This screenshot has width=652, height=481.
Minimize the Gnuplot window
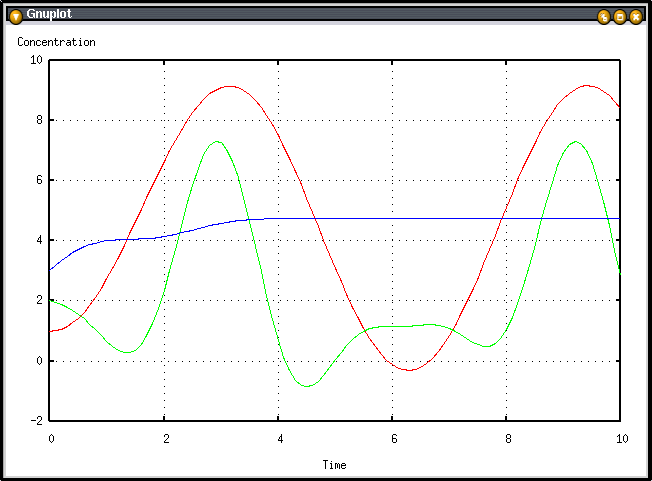603,16
